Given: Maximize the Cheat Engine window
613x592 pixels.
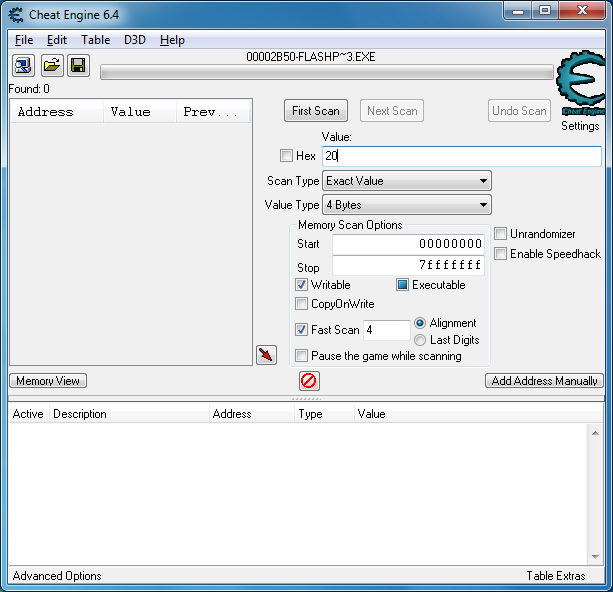Looking at the screenshot, I should pos(545,11).
